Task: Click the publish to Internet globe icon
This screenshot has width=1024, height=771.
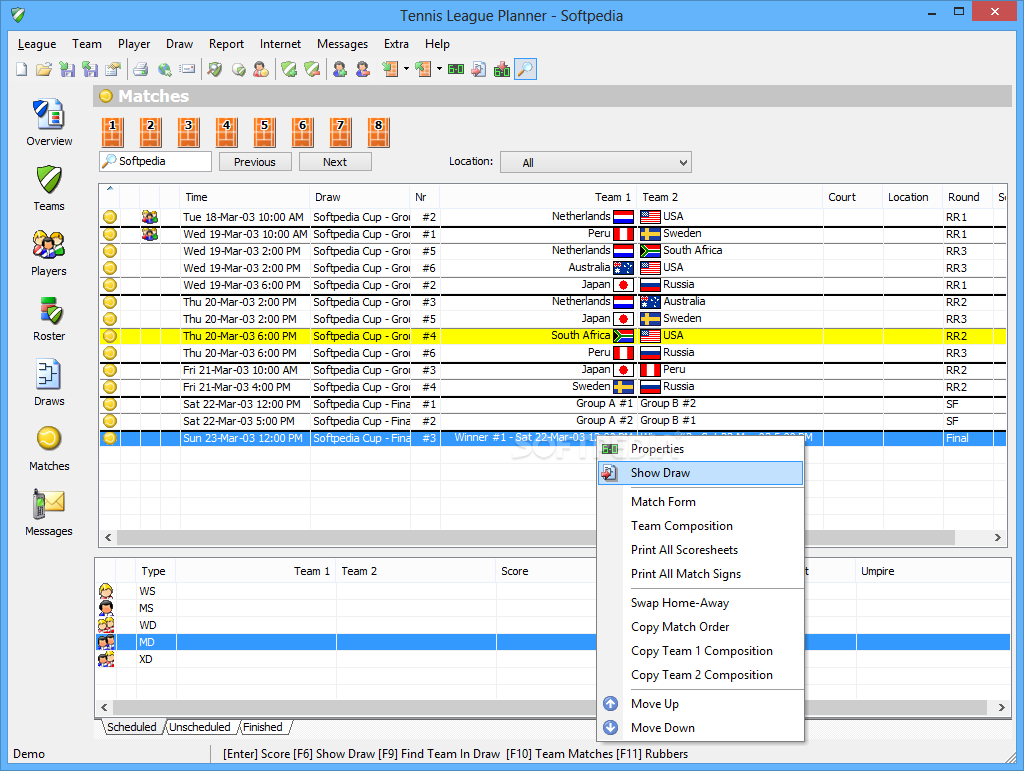Action: [165, 69]
